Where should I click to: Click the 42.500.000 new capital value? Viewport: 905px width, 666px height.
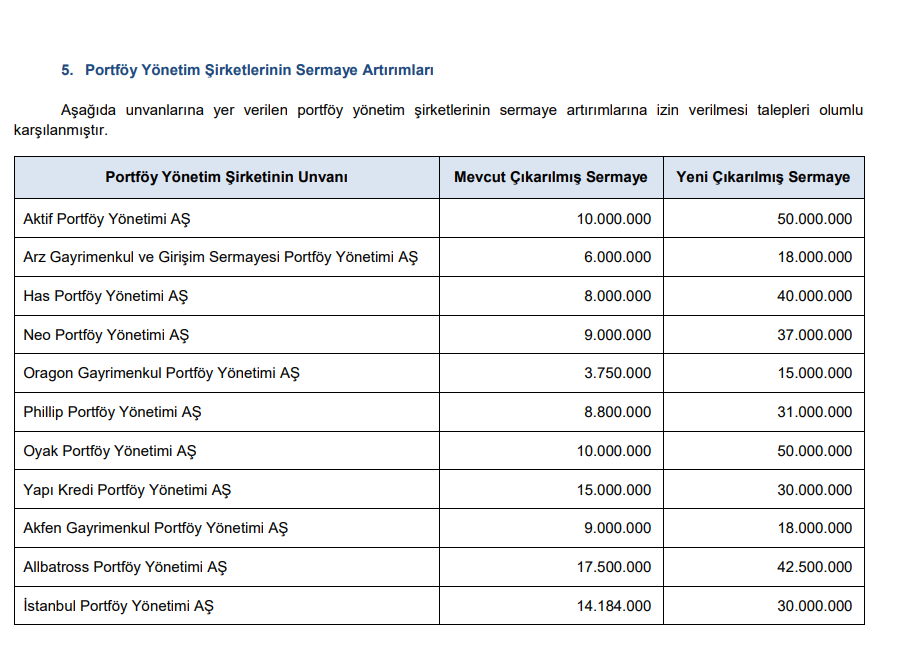pos(814,567)
